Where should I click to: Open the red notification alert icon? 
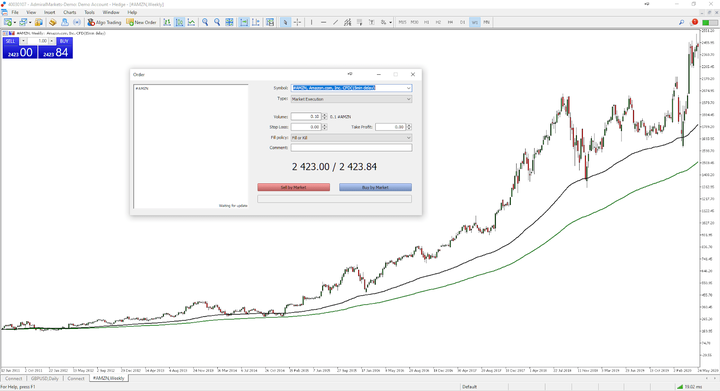coord(694,22)
